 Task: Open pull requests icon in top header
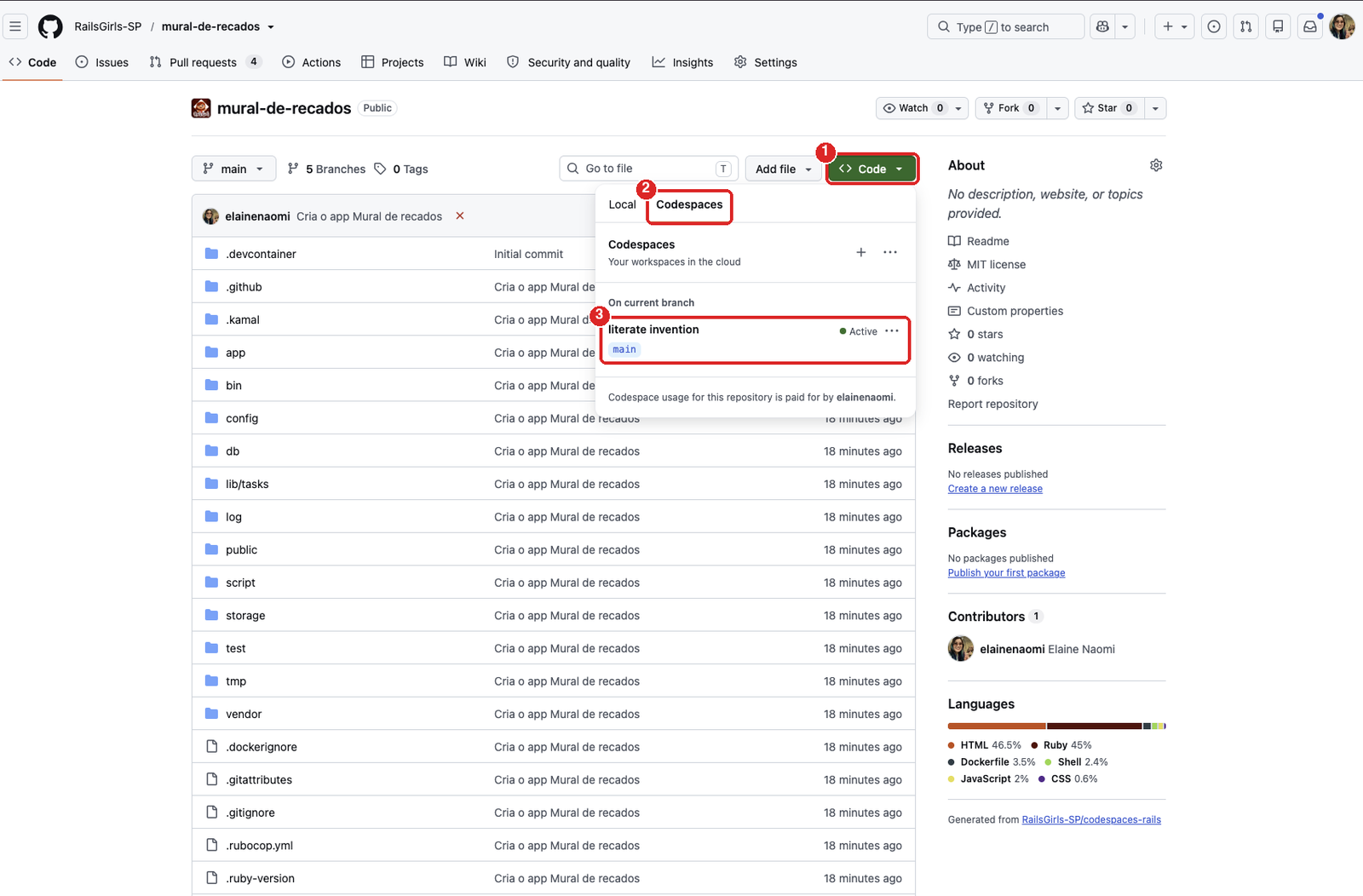coord(1246,26)
